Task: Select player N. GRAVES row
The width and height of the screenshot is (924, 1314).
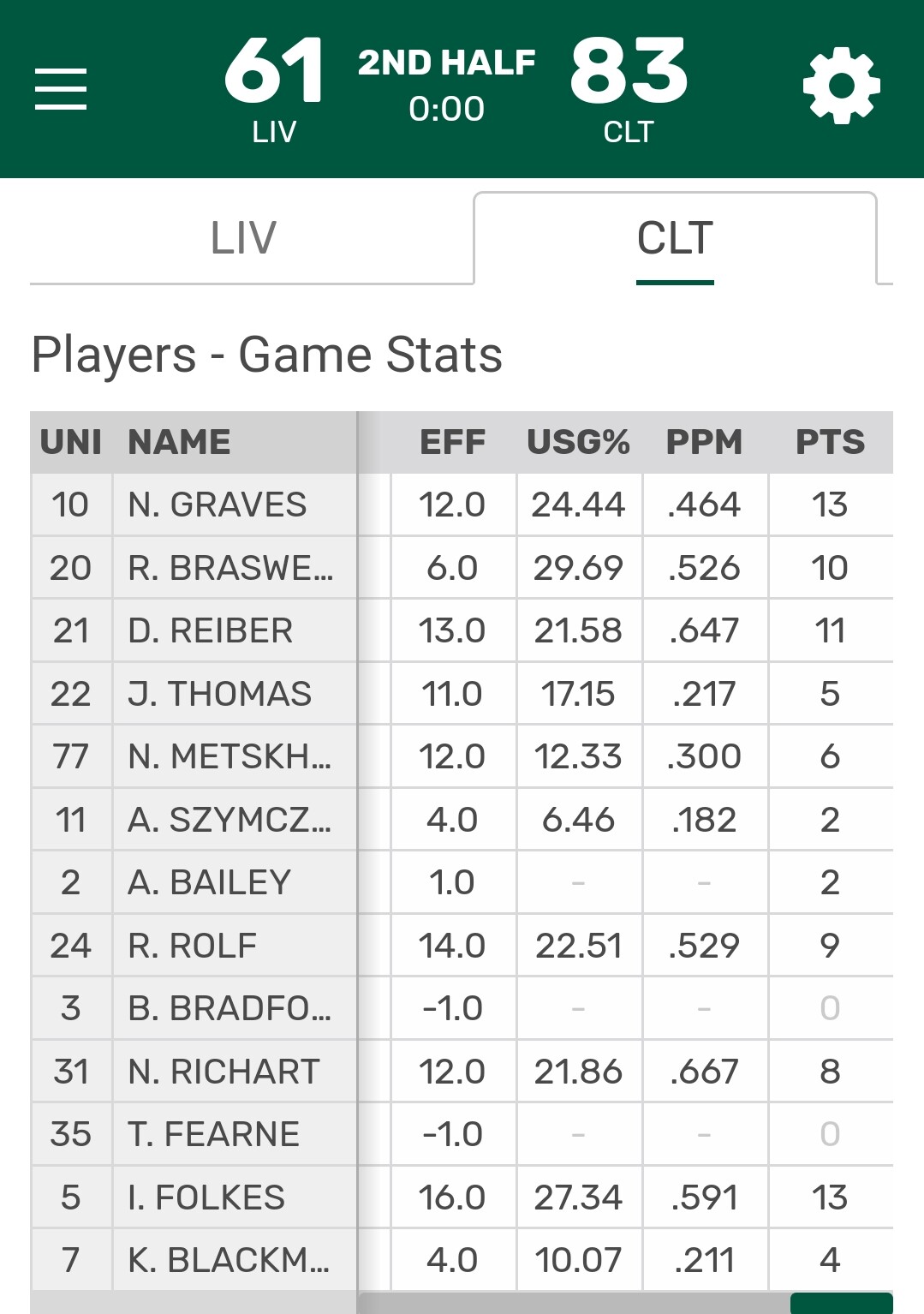Action: point(462,505)
